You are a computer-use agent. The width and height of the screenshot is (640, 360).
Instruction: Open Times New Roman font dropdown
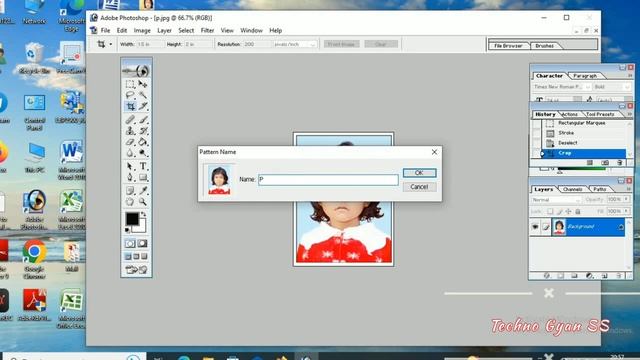pyautogui.click(x=588, y=87)
